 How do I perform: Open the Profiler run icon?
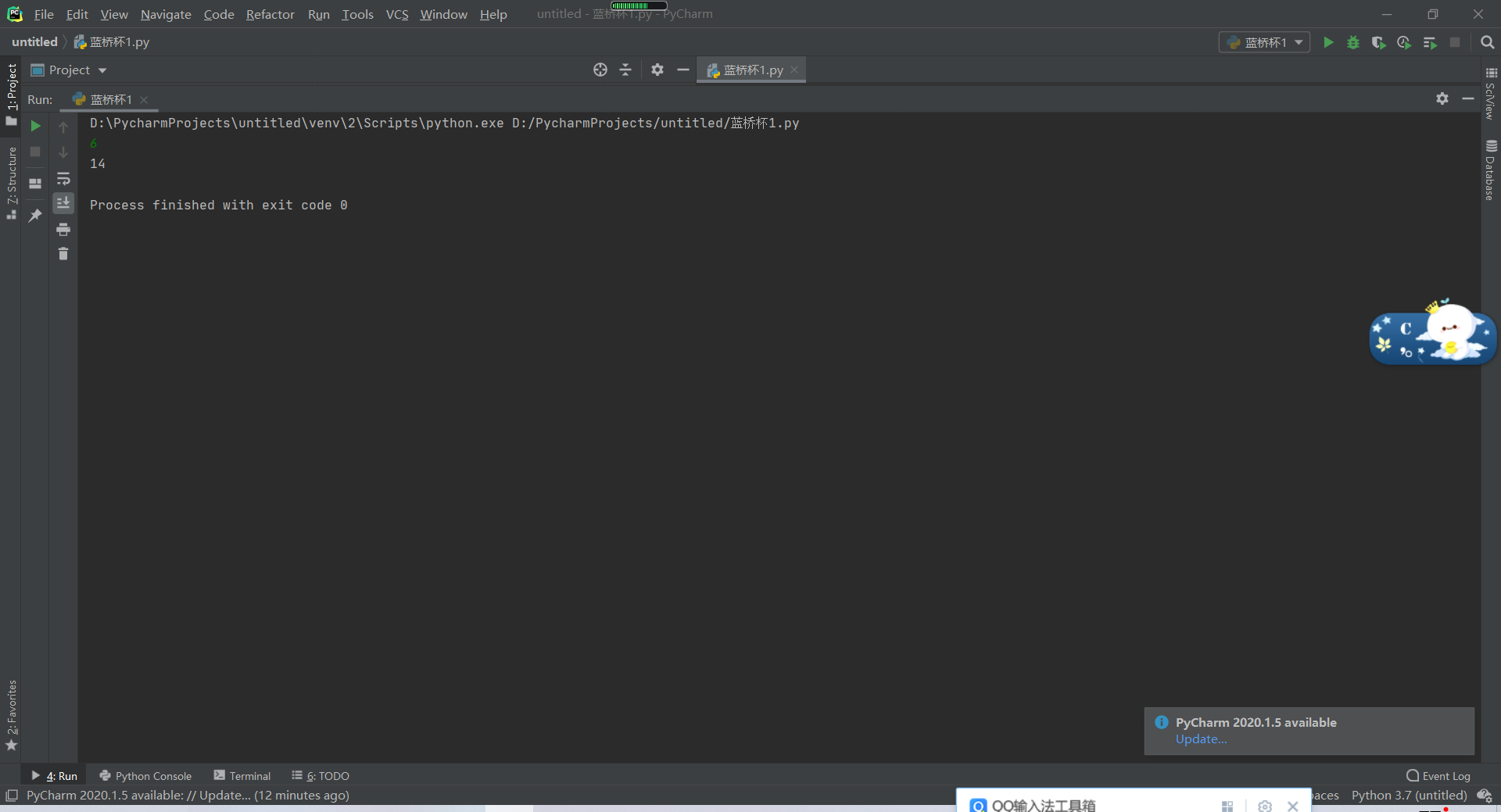[1405, 43]
